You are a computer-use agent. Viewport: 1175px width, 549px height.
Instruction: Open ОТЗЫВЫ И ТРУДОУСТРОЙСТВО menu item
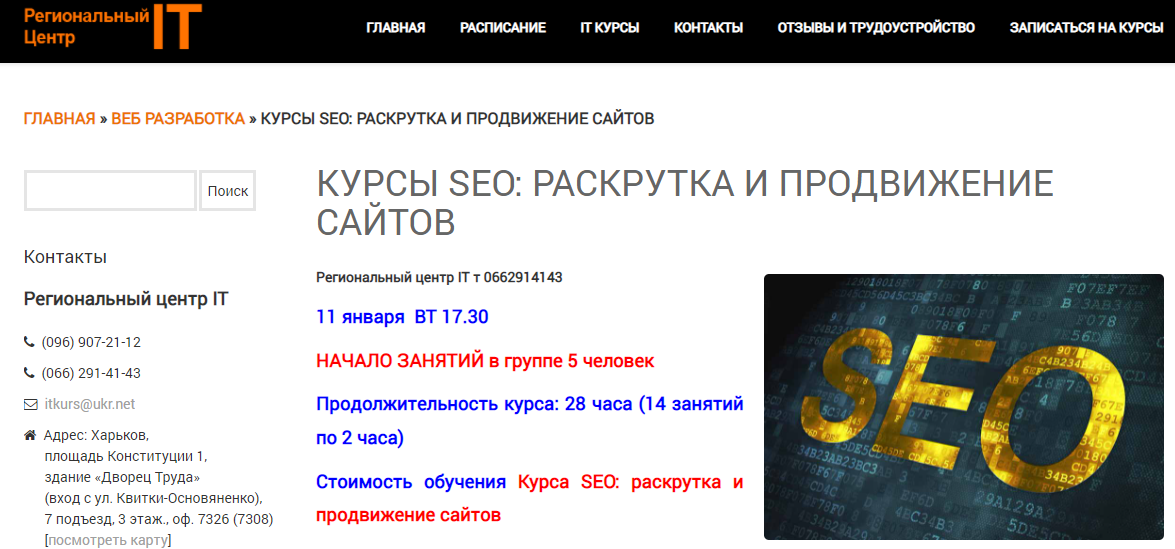coord(876,28)
